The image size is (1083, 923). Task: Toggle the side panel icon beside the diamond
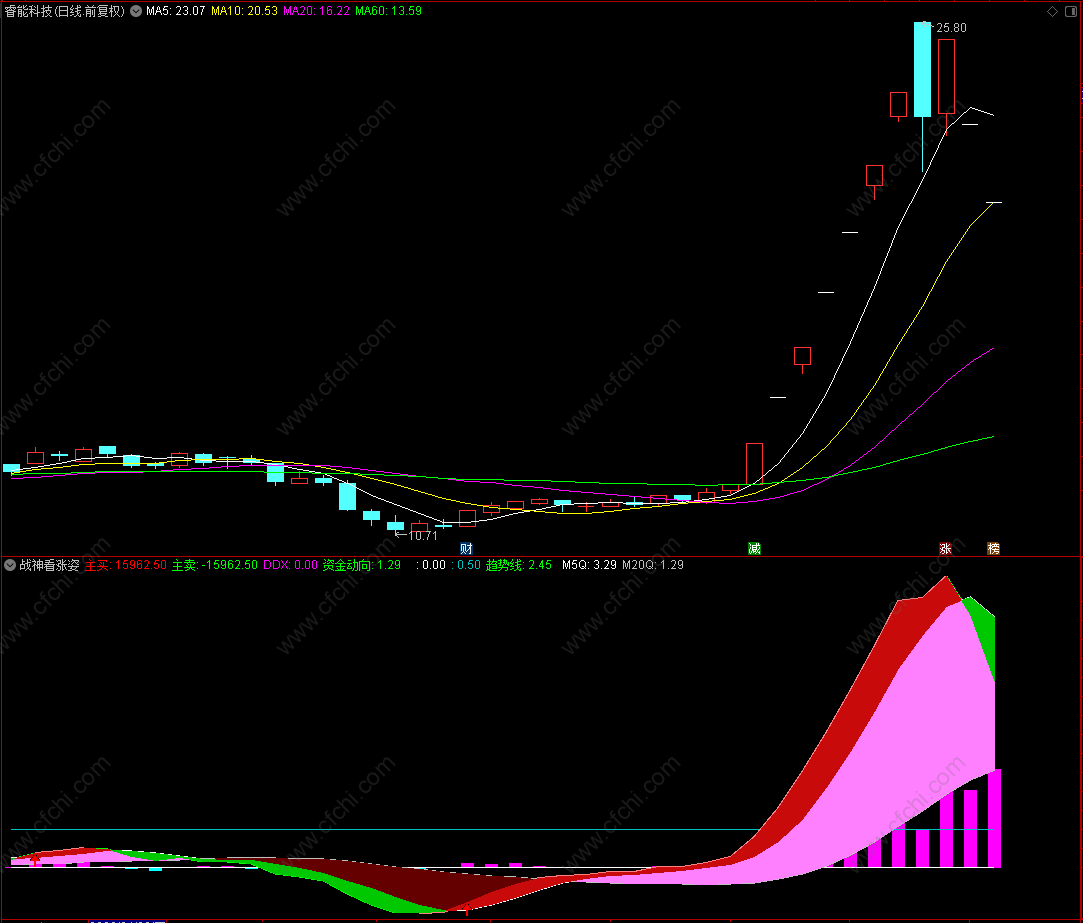(1072, 12)
